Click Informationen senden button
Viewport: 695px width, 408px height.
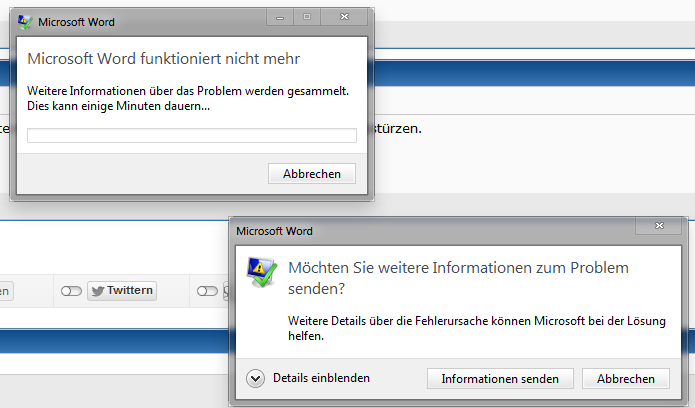click(x=500, y=378)
